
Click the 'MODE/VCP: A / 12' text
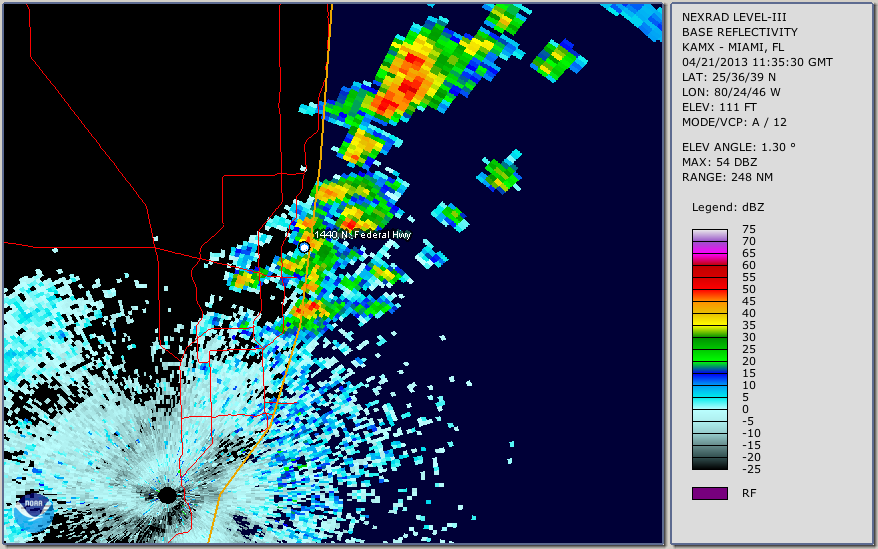coord(734,122)
